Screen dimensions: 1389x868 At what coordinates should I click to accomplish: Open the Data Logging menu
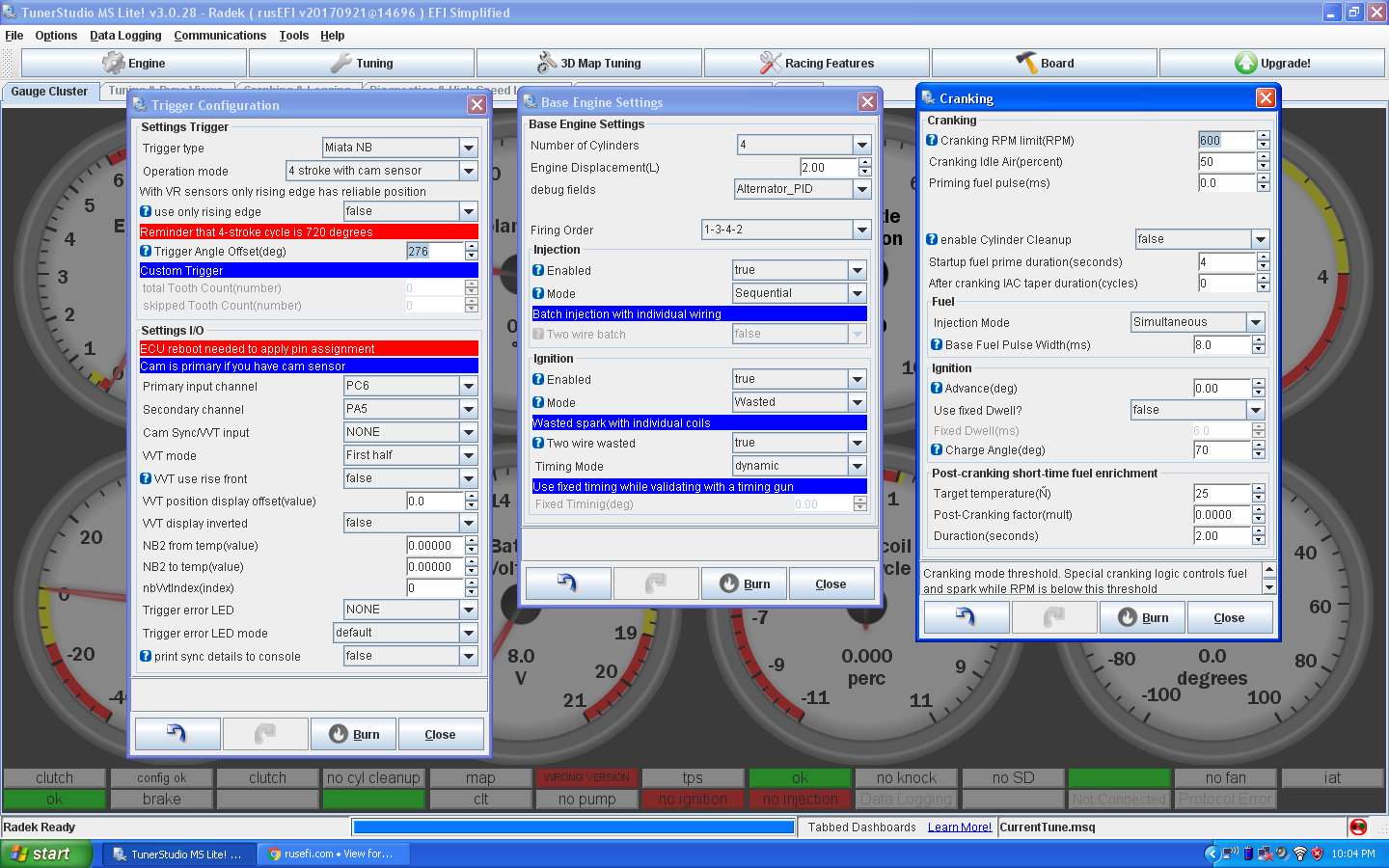125,36
